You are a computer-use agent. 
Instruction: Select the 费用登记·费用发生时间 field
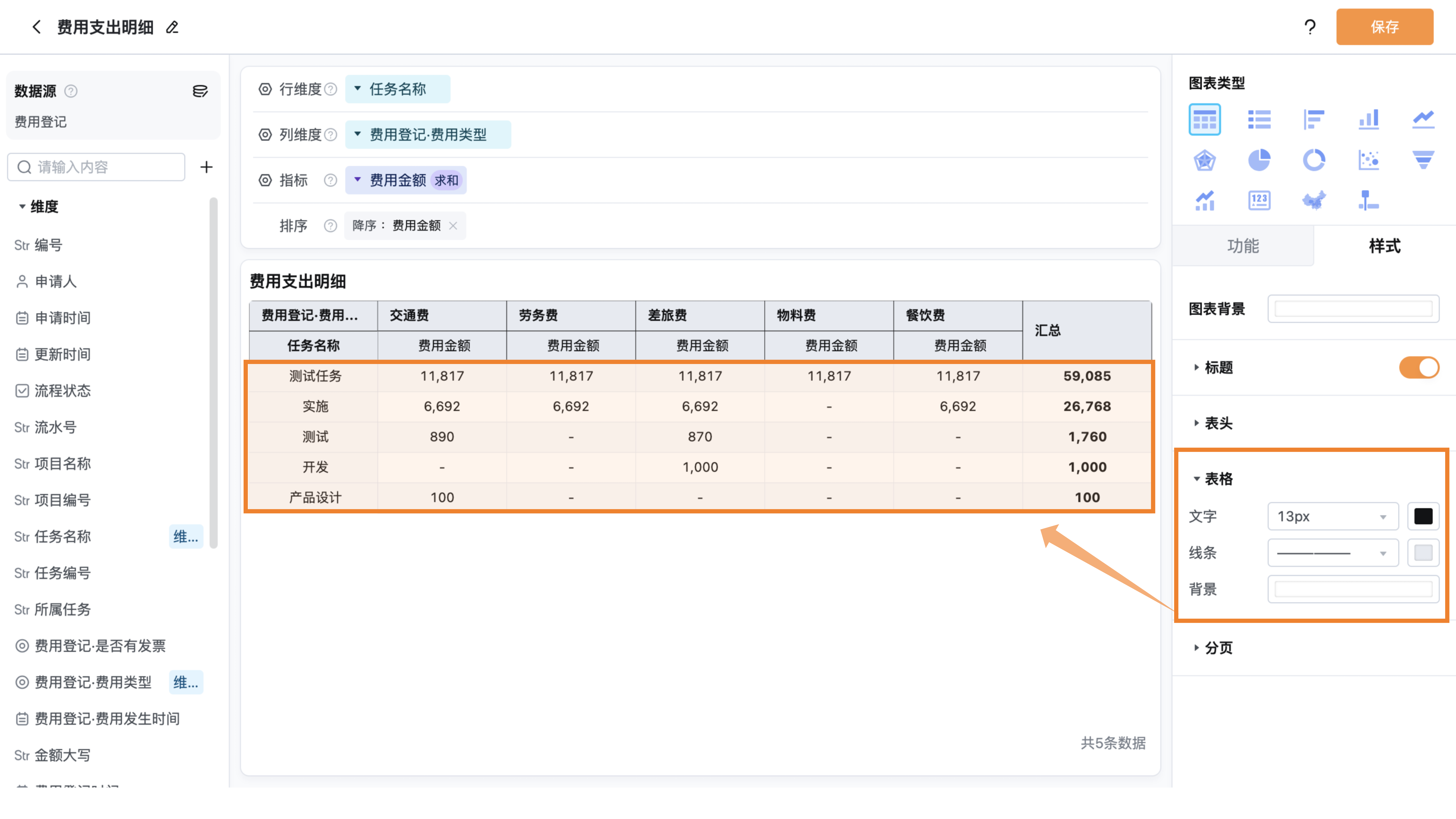(97, 719)
